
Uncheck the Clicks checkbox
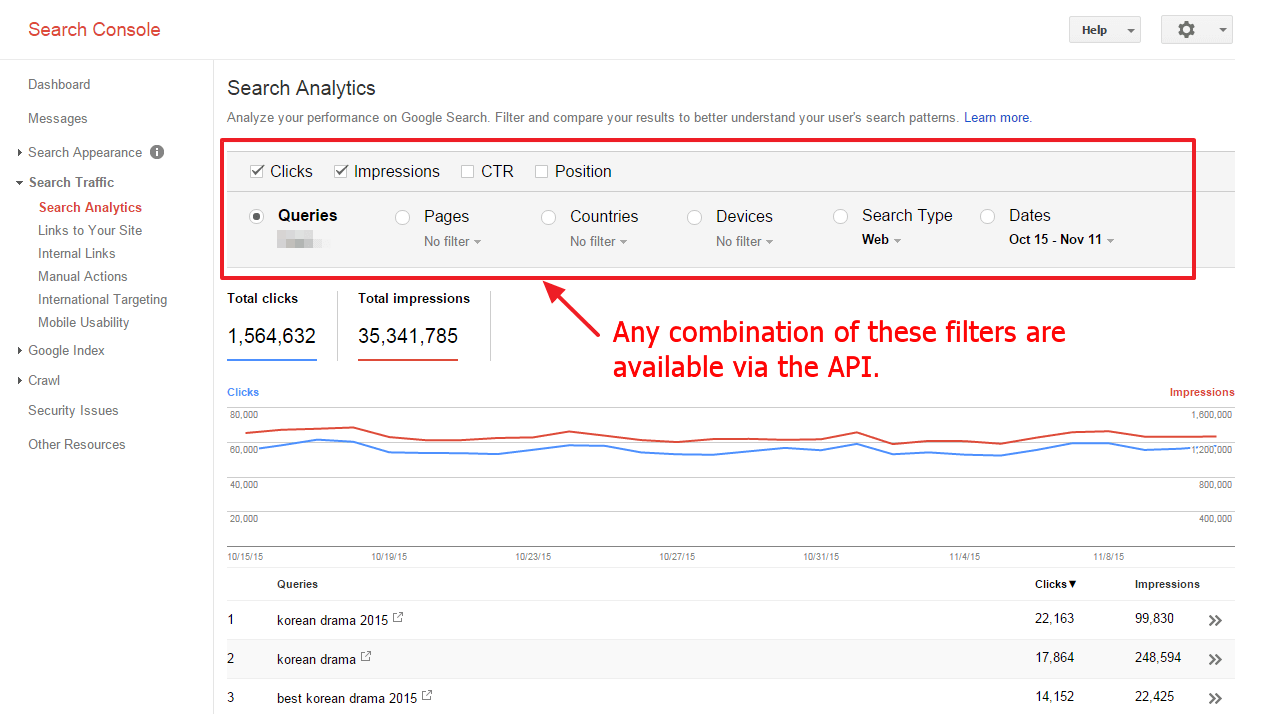[257, 172]
